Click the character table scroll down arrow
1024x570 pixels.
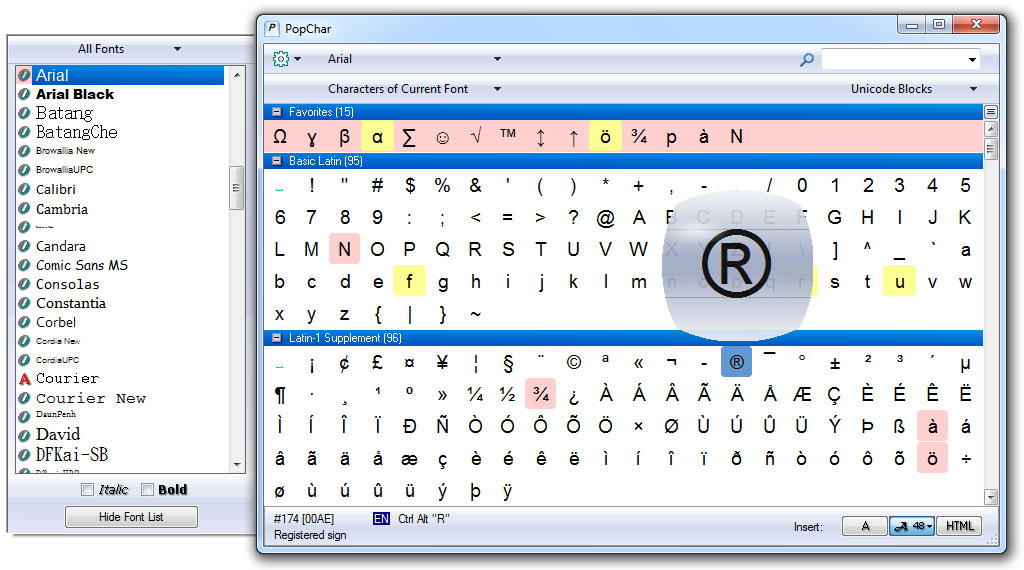click(991, 498)
